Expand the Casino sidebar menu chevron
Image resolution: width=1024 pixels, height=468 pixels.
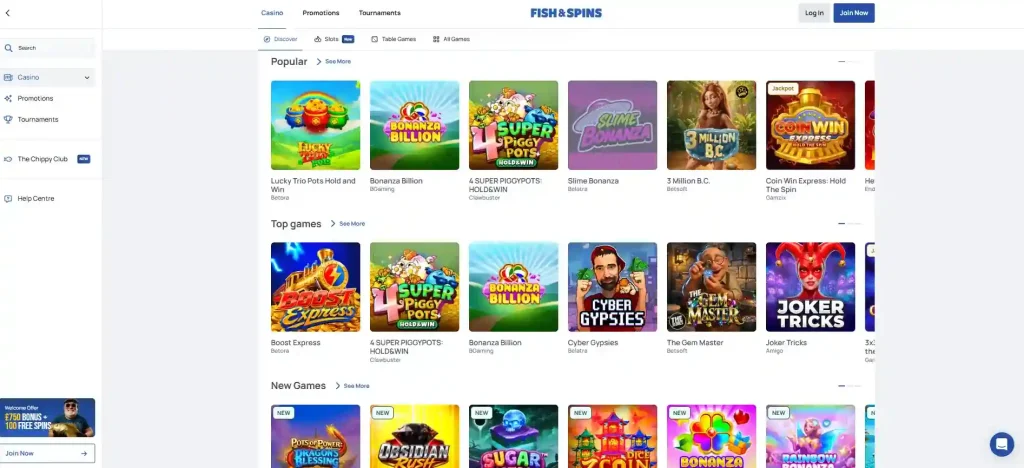pos(87,78)
